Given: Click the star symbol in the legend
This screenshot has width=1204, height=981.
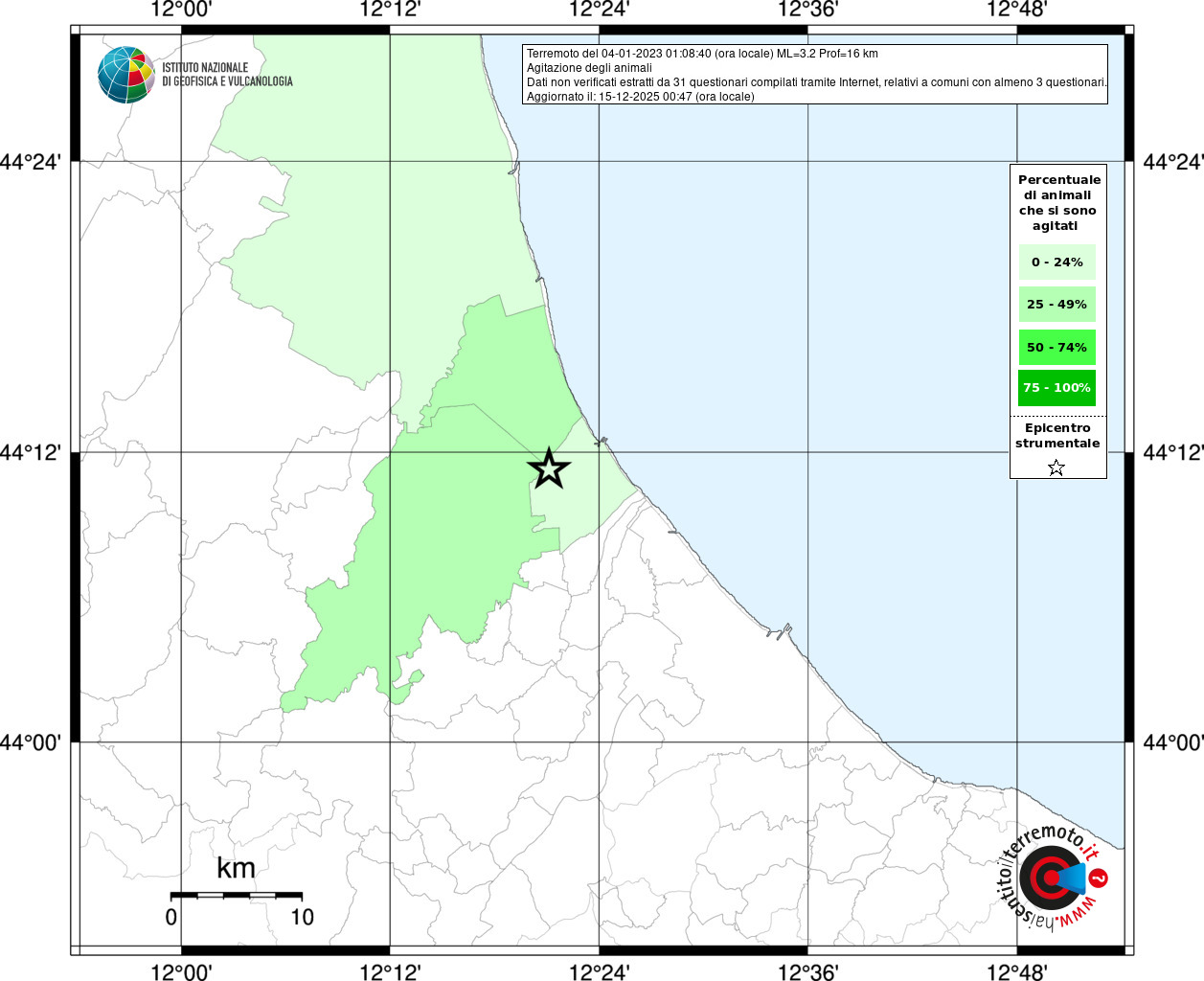Looking at the screenshot, I should (1056, 468).
